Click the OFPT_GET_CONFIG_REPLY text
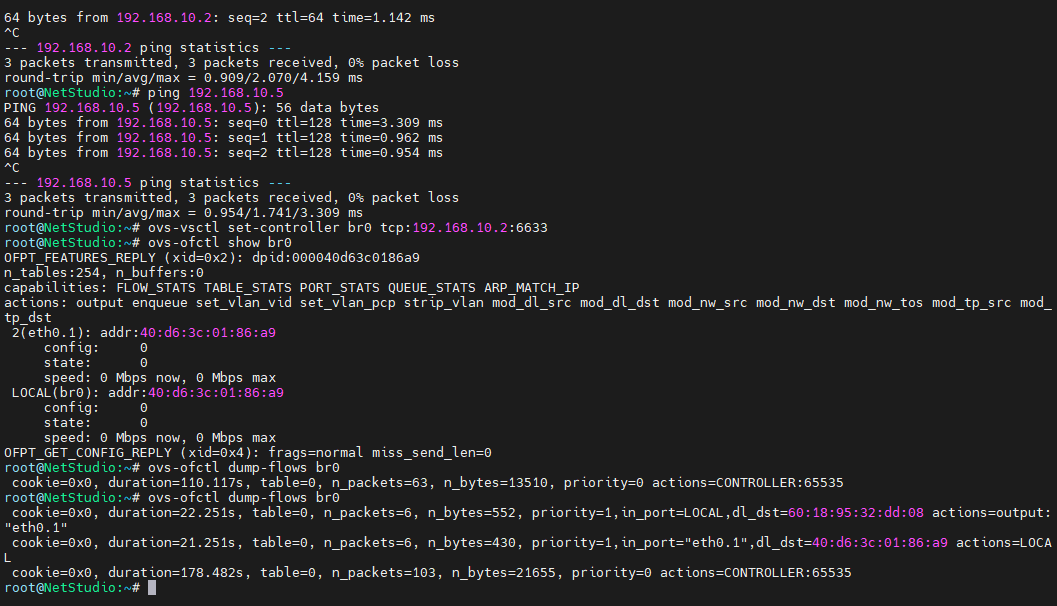Image resolution: width=1057 pixels, height=606 pixels. 88,452
